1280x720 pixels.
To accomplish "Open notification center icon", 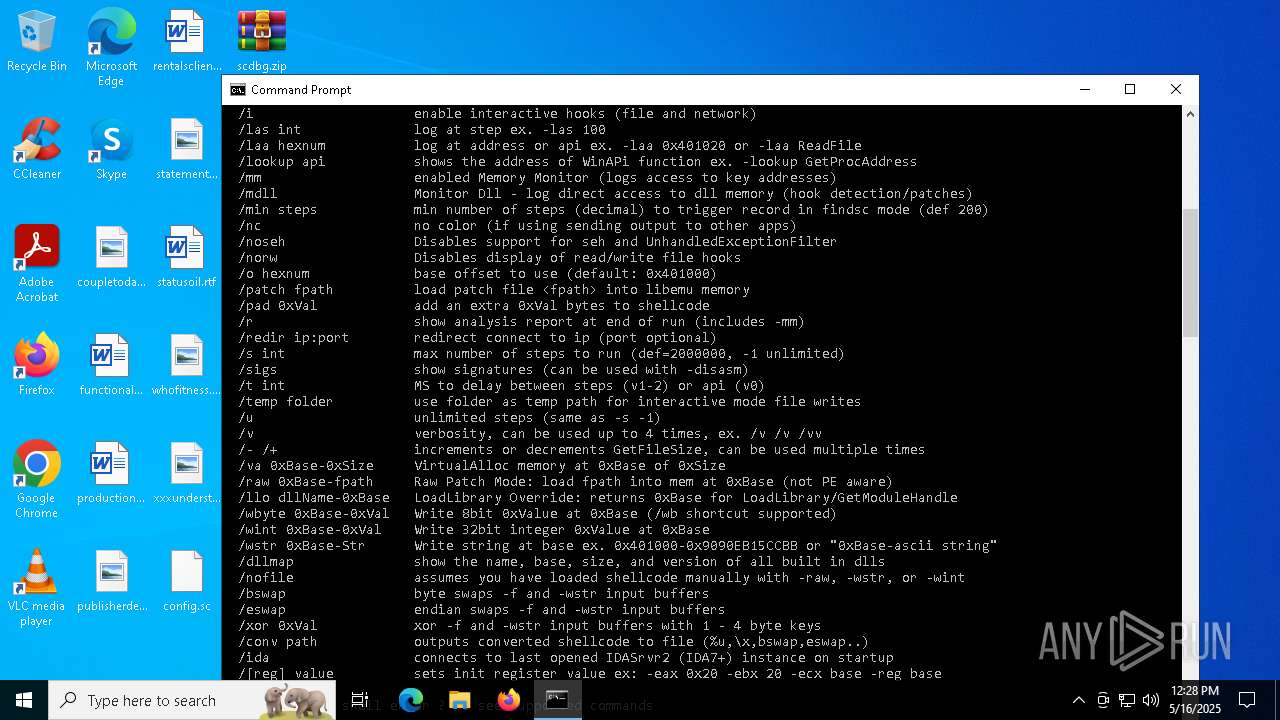I will pos(1247,700).
